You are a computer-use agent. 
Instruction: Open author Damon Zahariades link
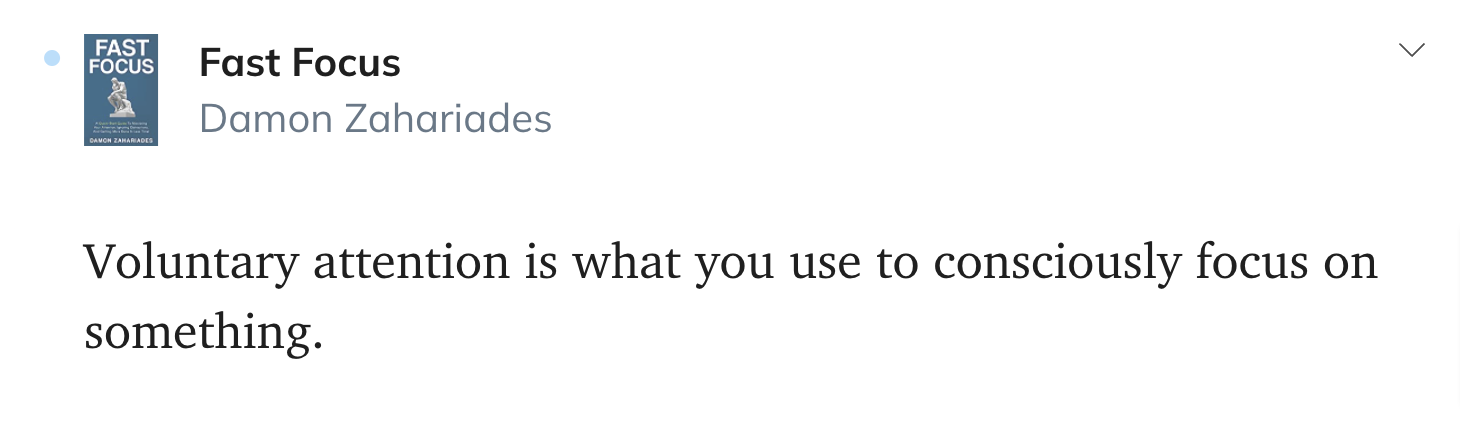(x=375, y=119)
